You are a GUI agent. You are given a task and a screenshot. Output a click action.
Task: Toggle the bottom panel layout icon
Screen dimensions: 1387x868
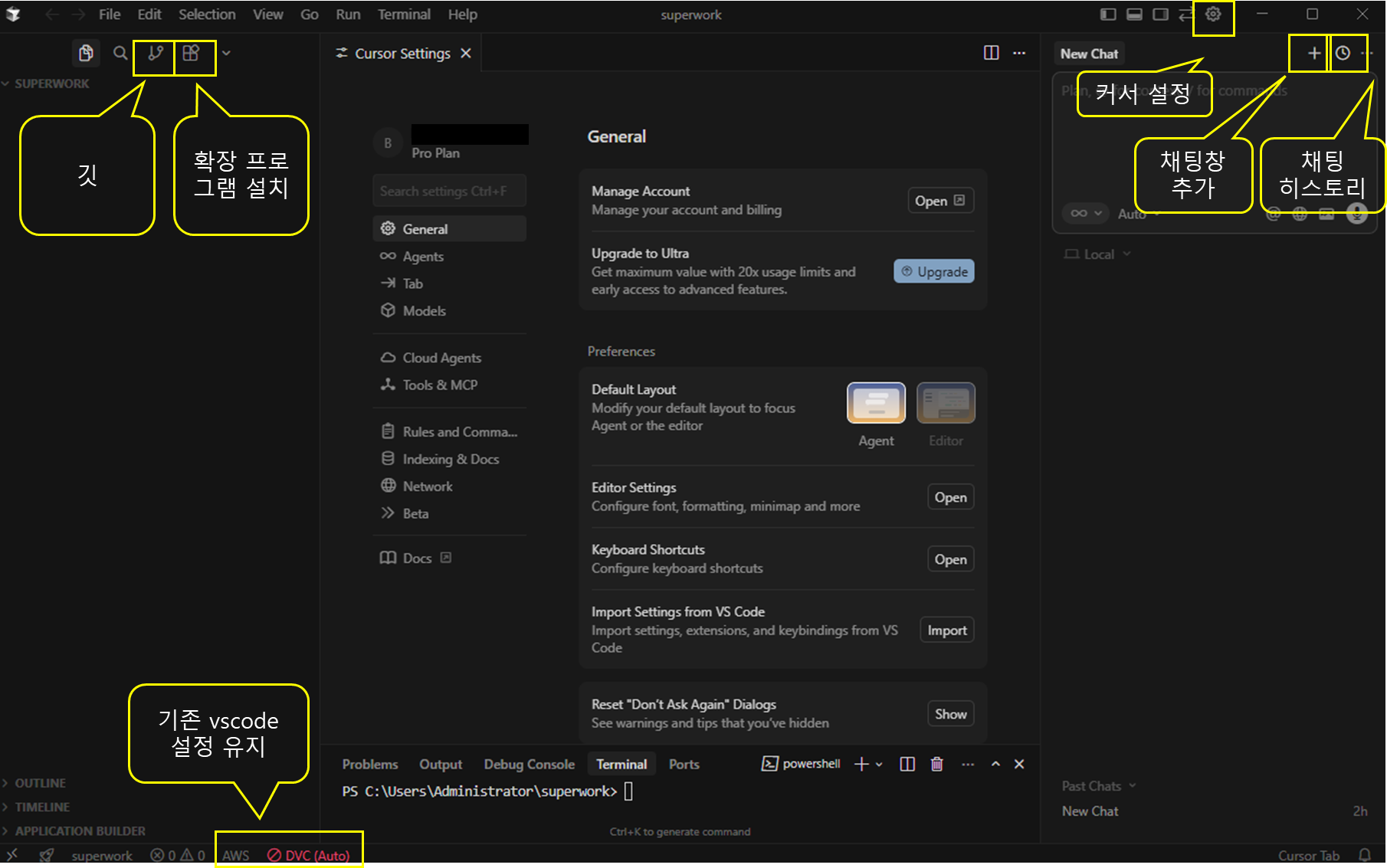1134,14
